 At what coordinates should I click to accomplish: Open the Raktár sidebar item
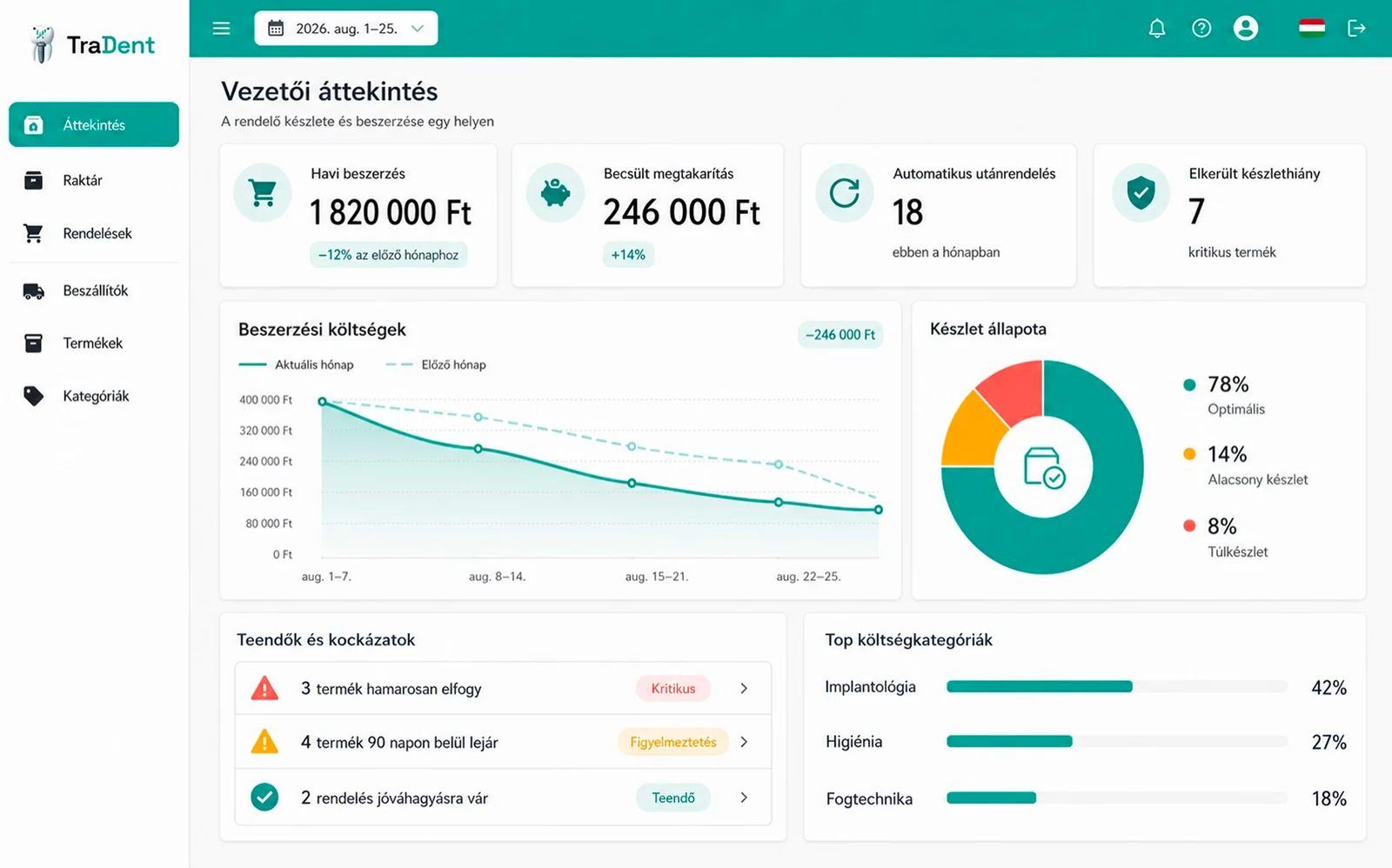click(94, 180)
